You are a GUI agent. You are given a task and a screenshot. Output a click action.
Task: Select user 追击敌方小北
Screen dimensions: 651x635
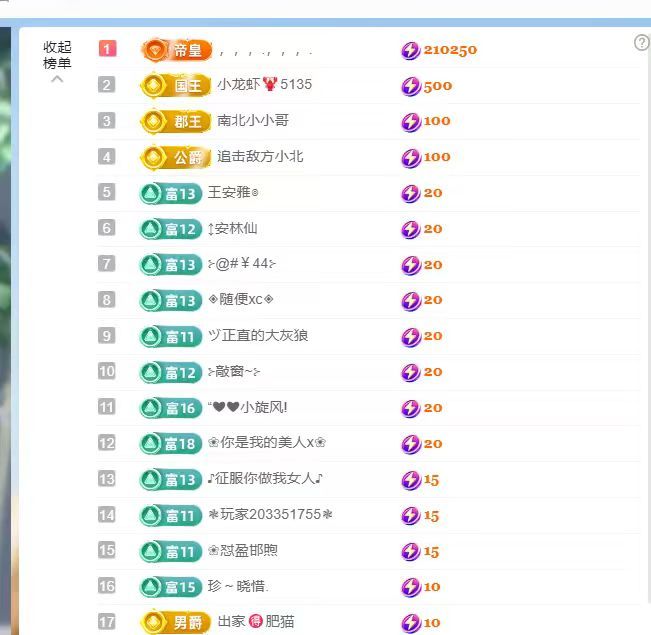(260, 157)
